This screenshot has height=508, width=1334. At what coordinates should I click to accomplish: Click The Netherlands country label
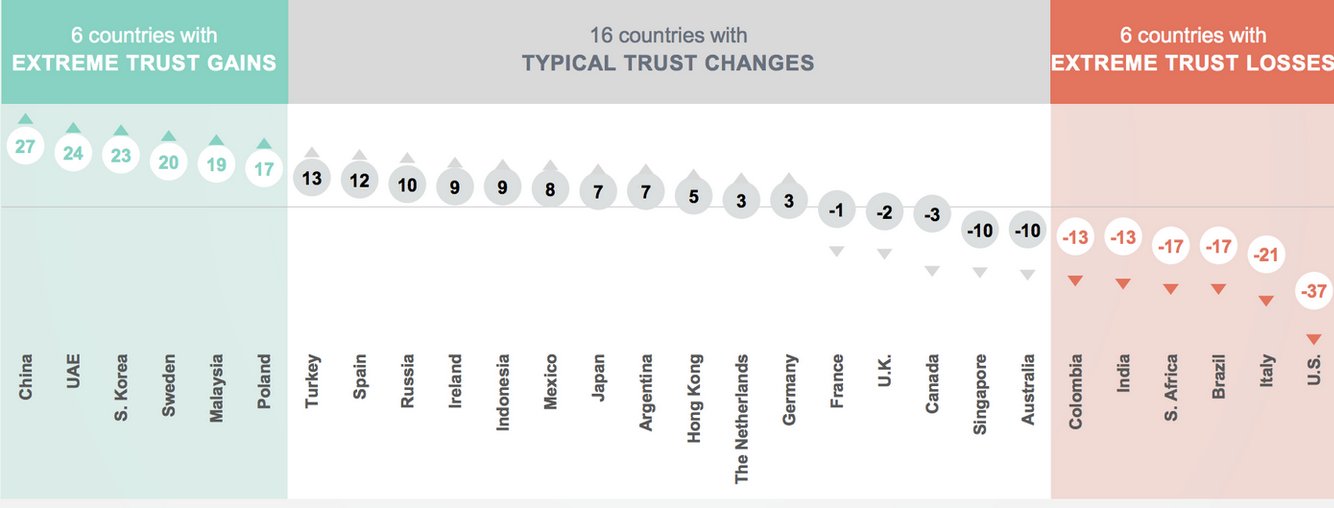[x=741, y=419]
